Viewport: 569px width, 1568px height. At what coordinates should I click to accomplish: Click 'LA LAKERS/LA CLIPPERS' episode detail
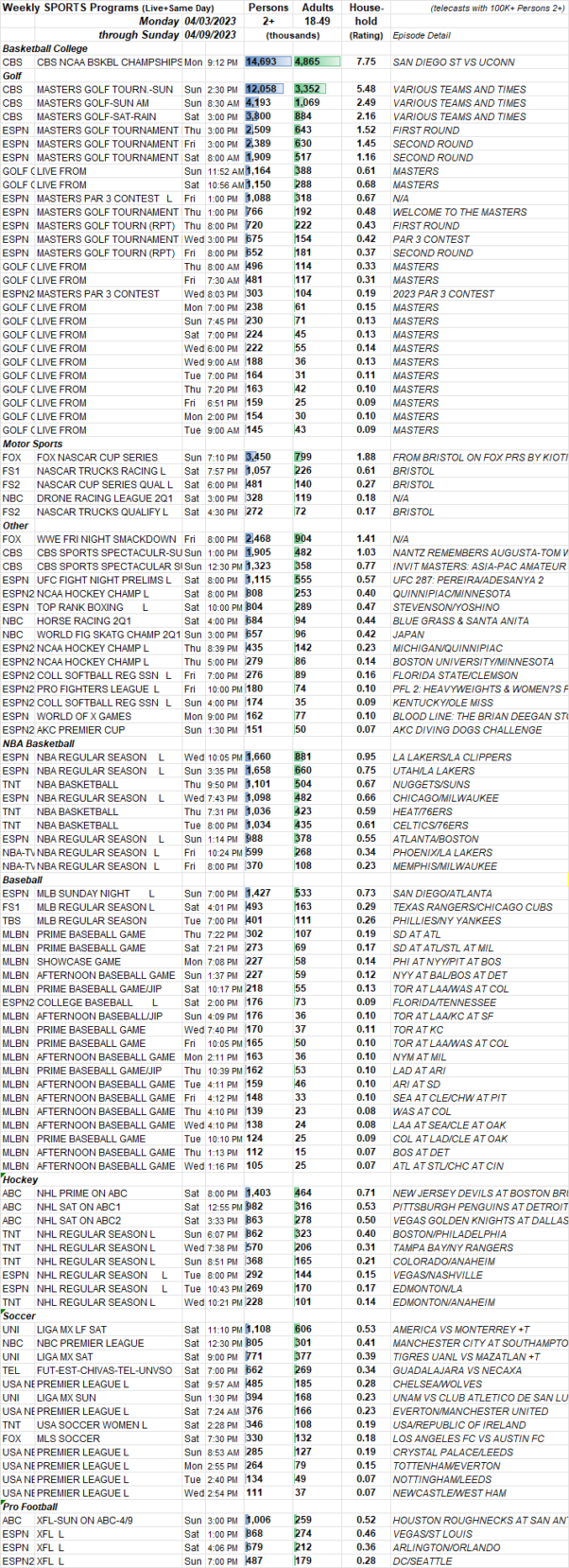[450, 758]
